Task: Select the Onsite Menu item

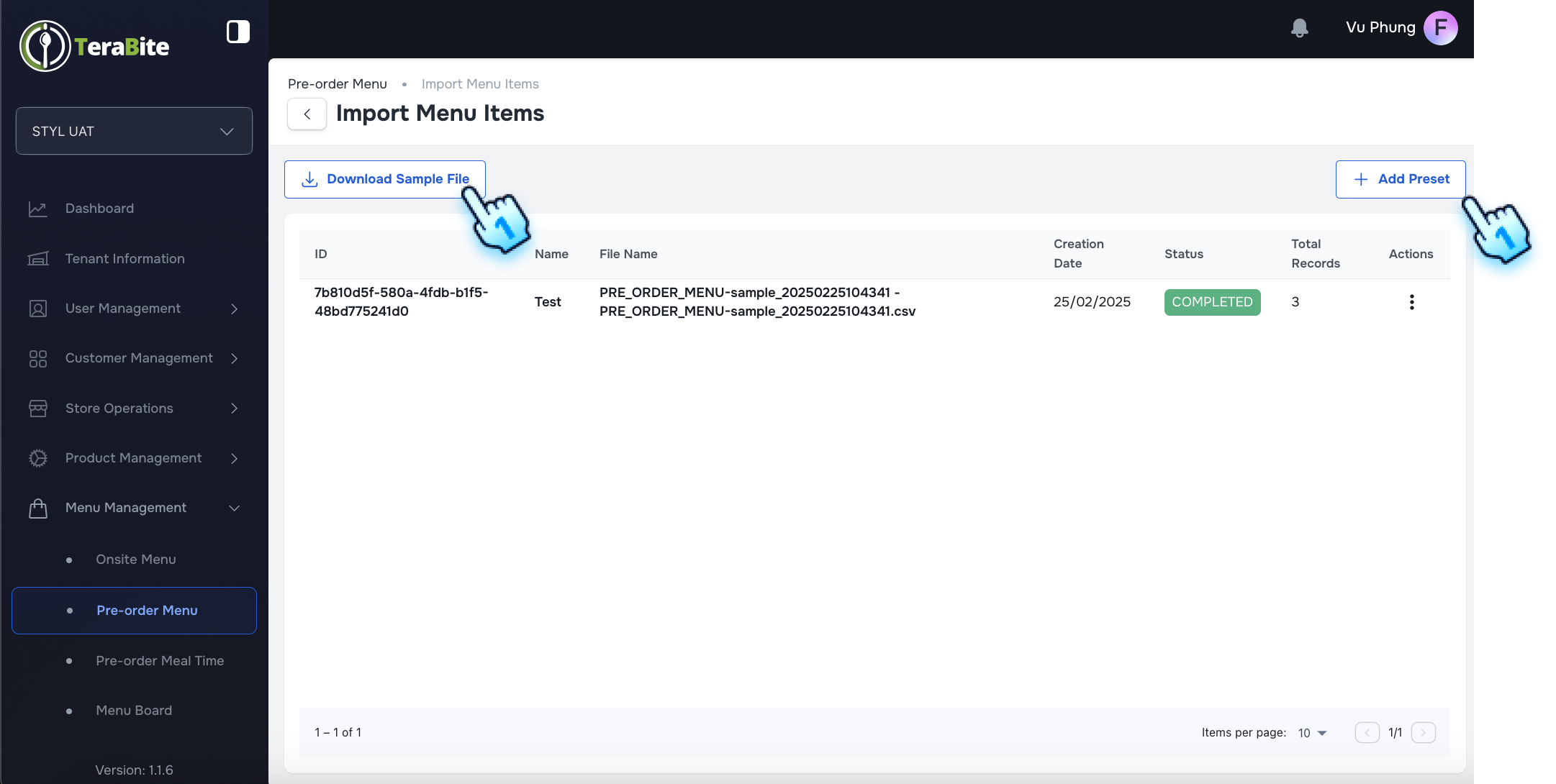Action: [x=135, y=560]
